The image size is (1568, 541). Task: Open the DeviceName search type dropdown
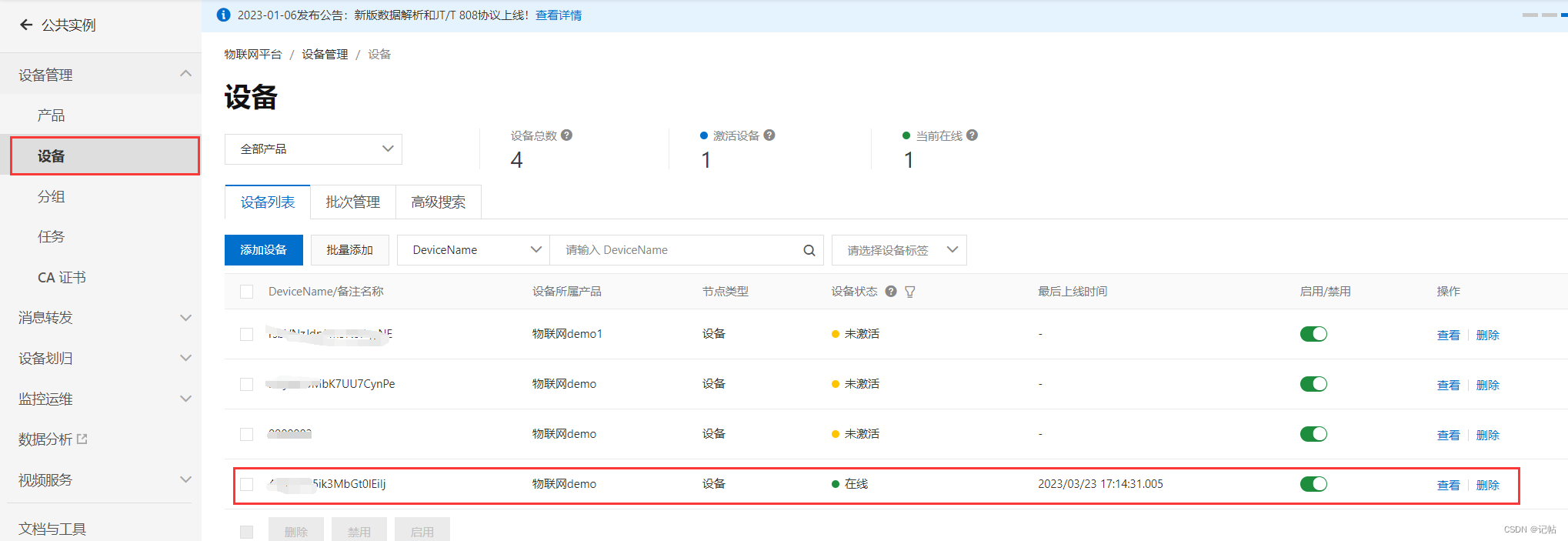tap(473, 250)
